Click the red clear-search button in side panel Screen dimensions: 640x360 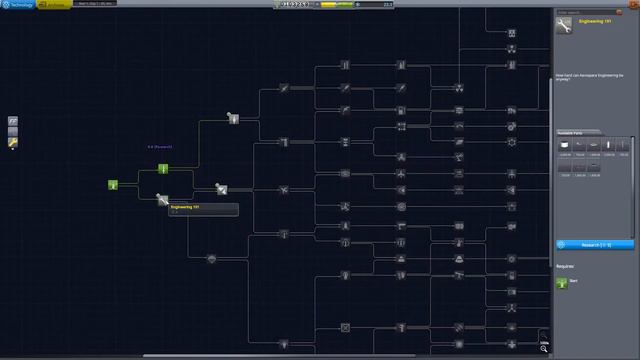pyautogui.click(x=619, y=12)
